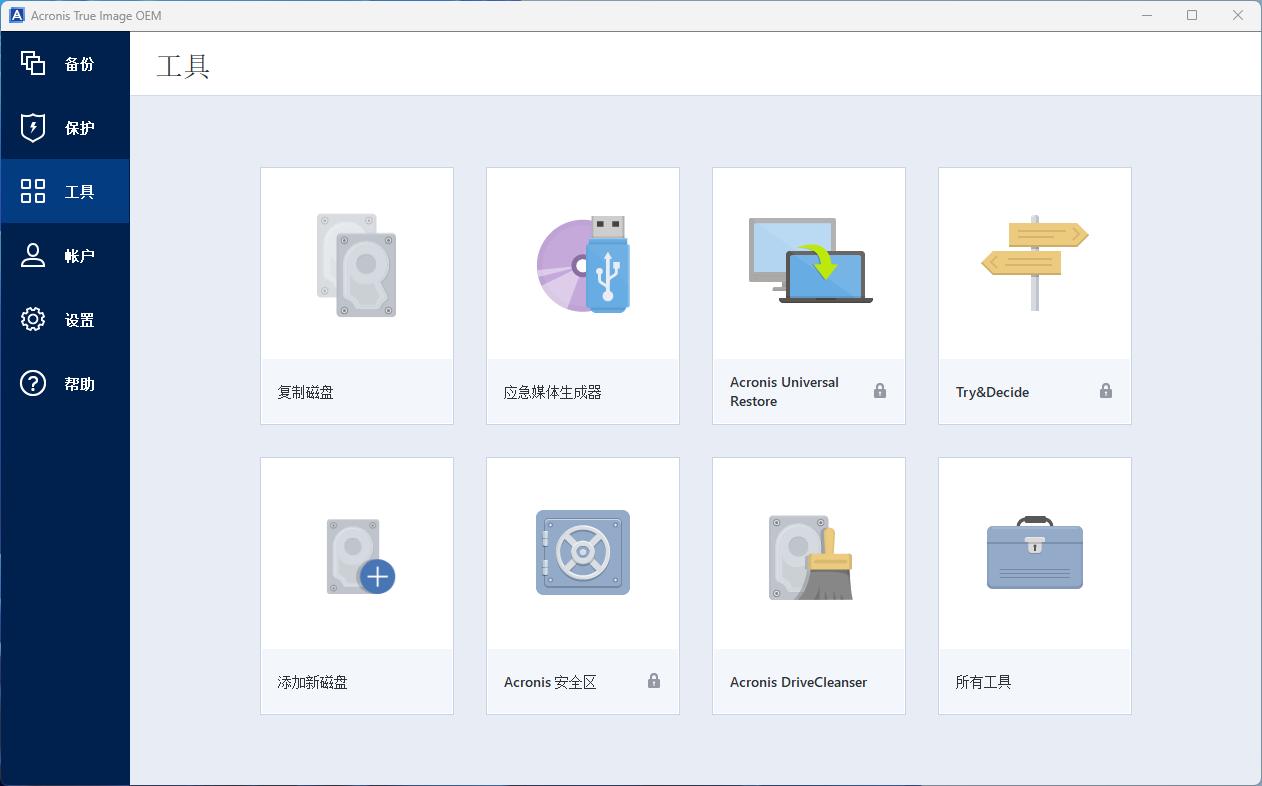Click the lock icon on Acronis 安全区

[654, 682]
